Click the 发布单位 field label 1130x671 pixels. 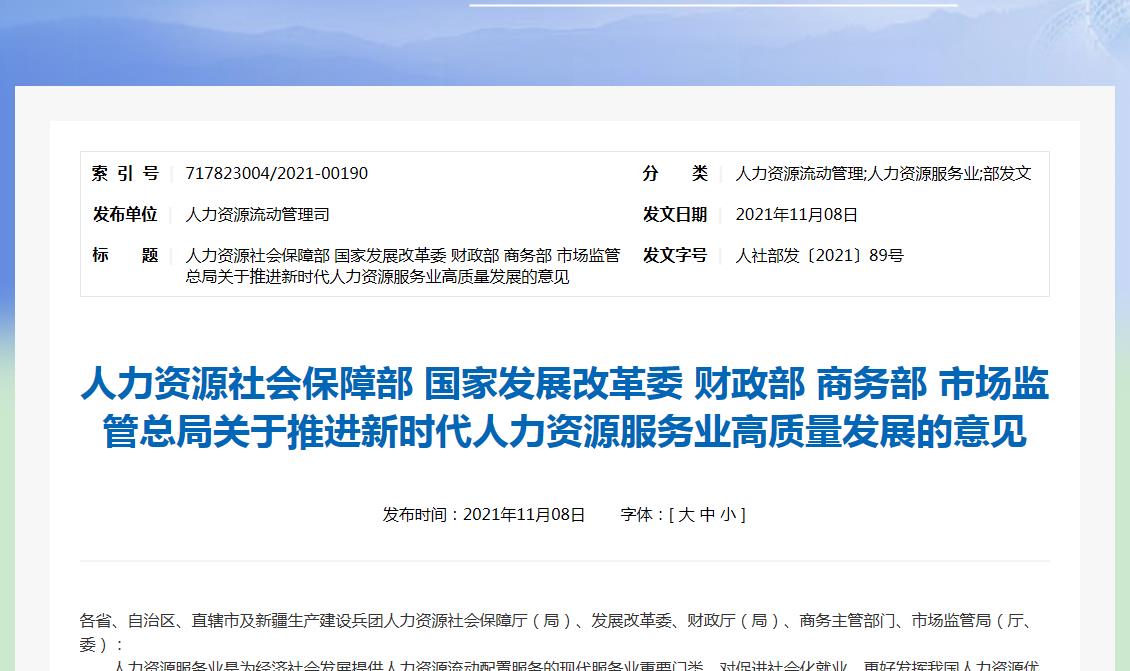(125, 214)
